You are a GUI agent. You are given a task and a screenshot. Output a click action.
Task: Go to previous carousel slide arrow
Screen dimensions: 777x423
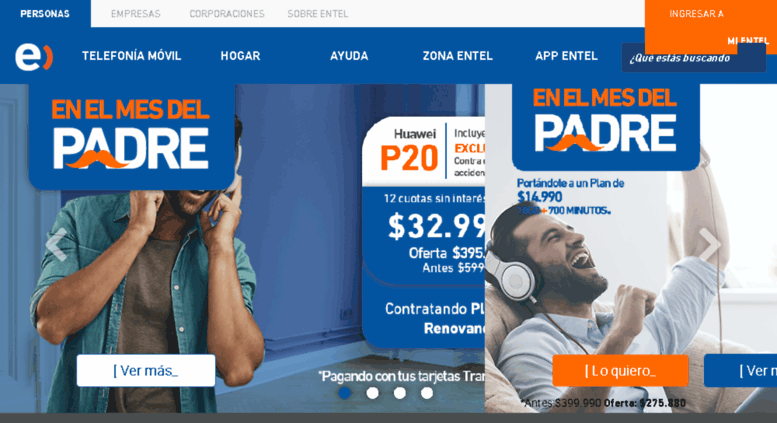(56, 244)
